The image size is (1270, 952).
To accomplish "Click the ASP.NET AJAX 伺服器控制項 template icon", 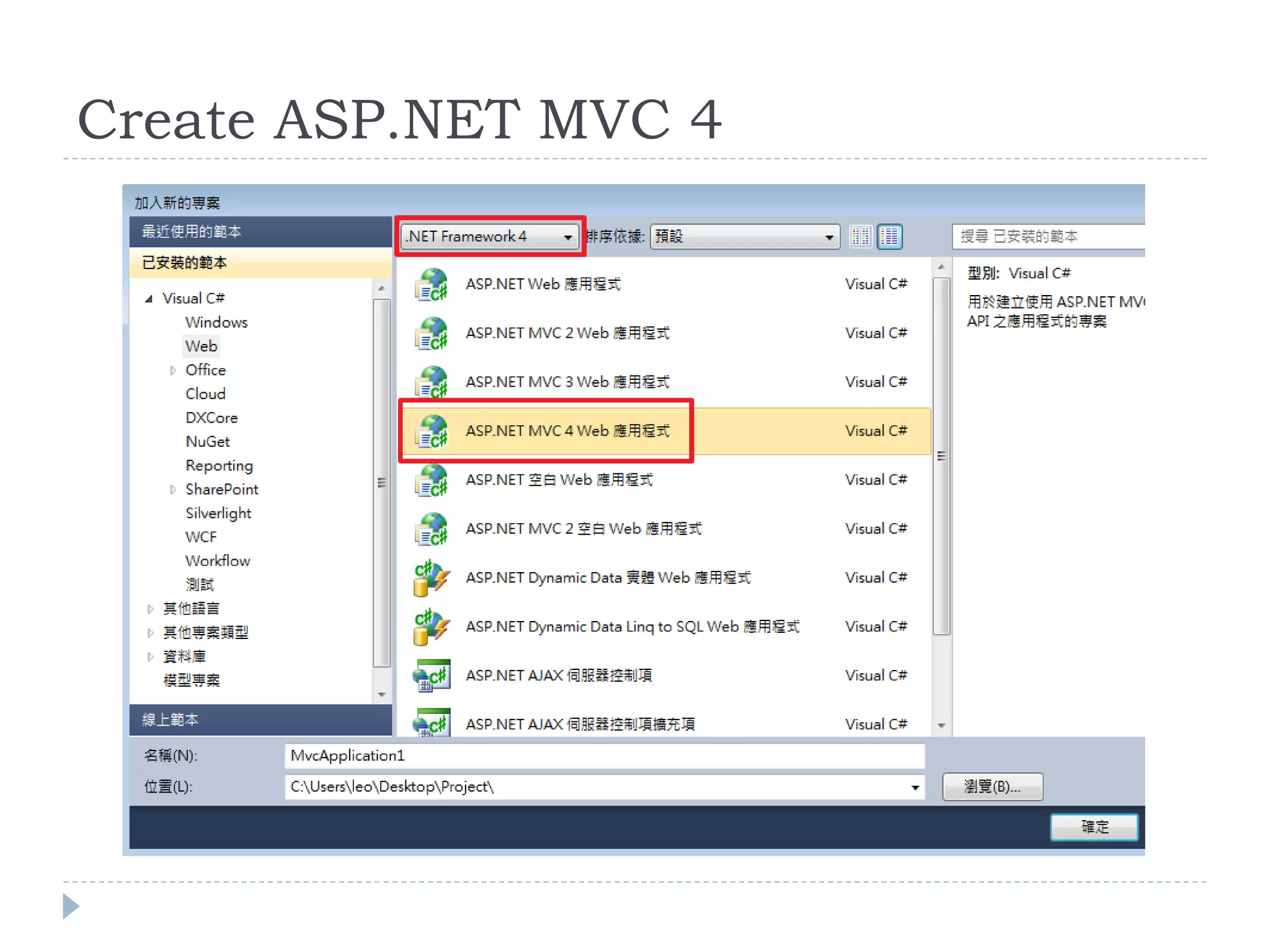I will (431, 676).
